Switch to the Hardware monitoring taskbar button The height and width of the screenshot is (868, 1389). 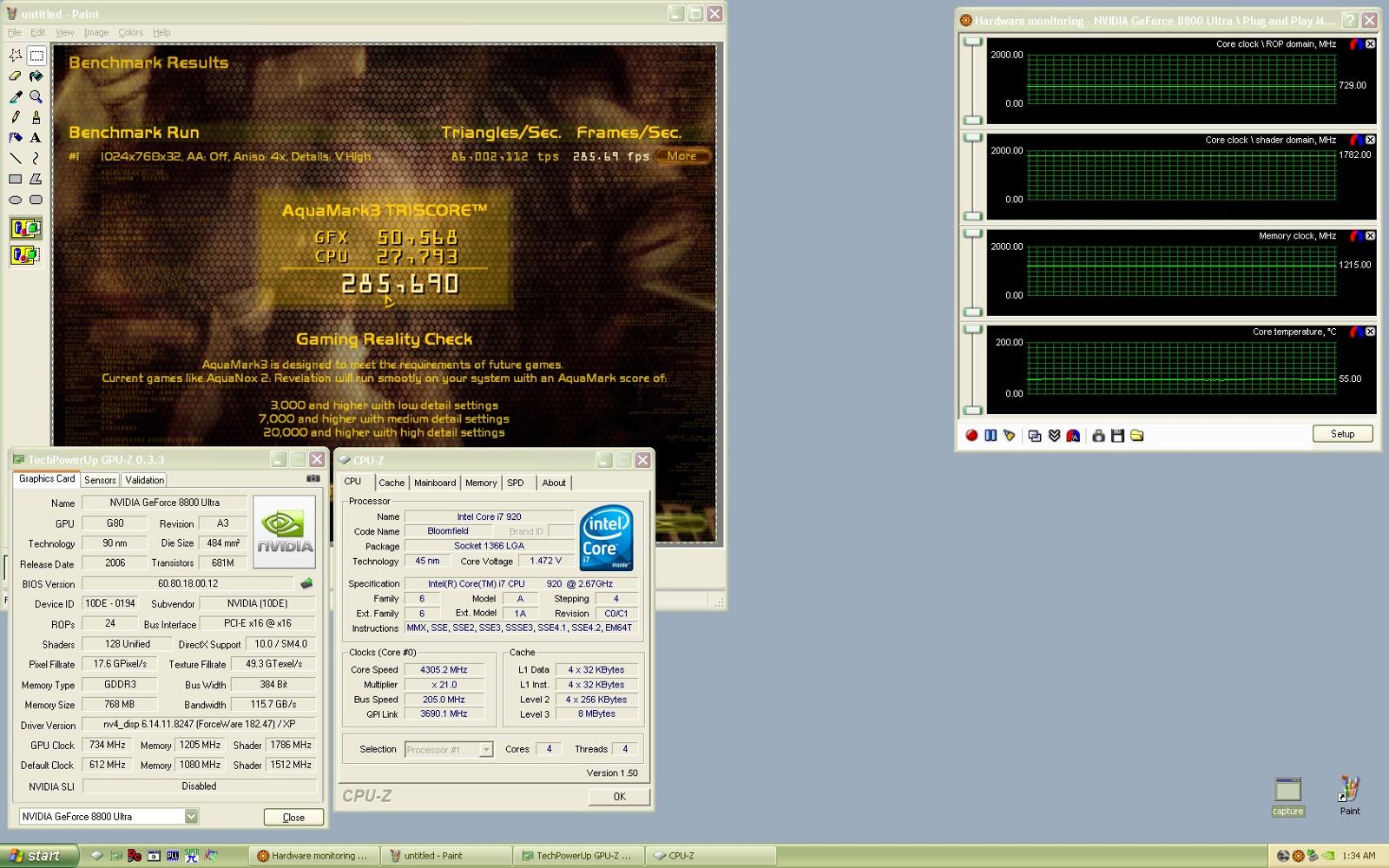pyautogui.click(x=314, y=856)
